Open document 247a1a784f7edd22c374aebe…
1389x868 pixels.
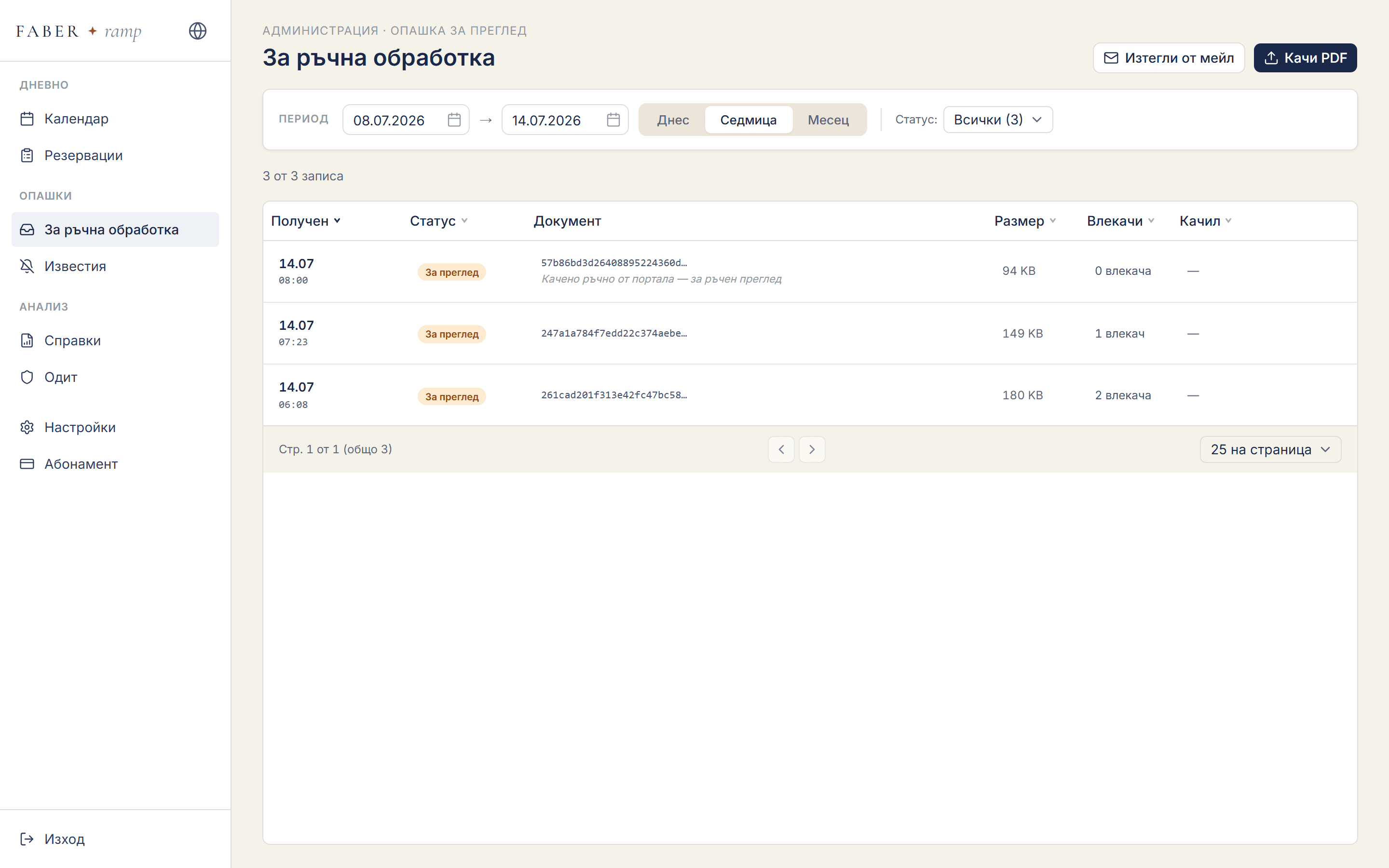click(613, 334)
